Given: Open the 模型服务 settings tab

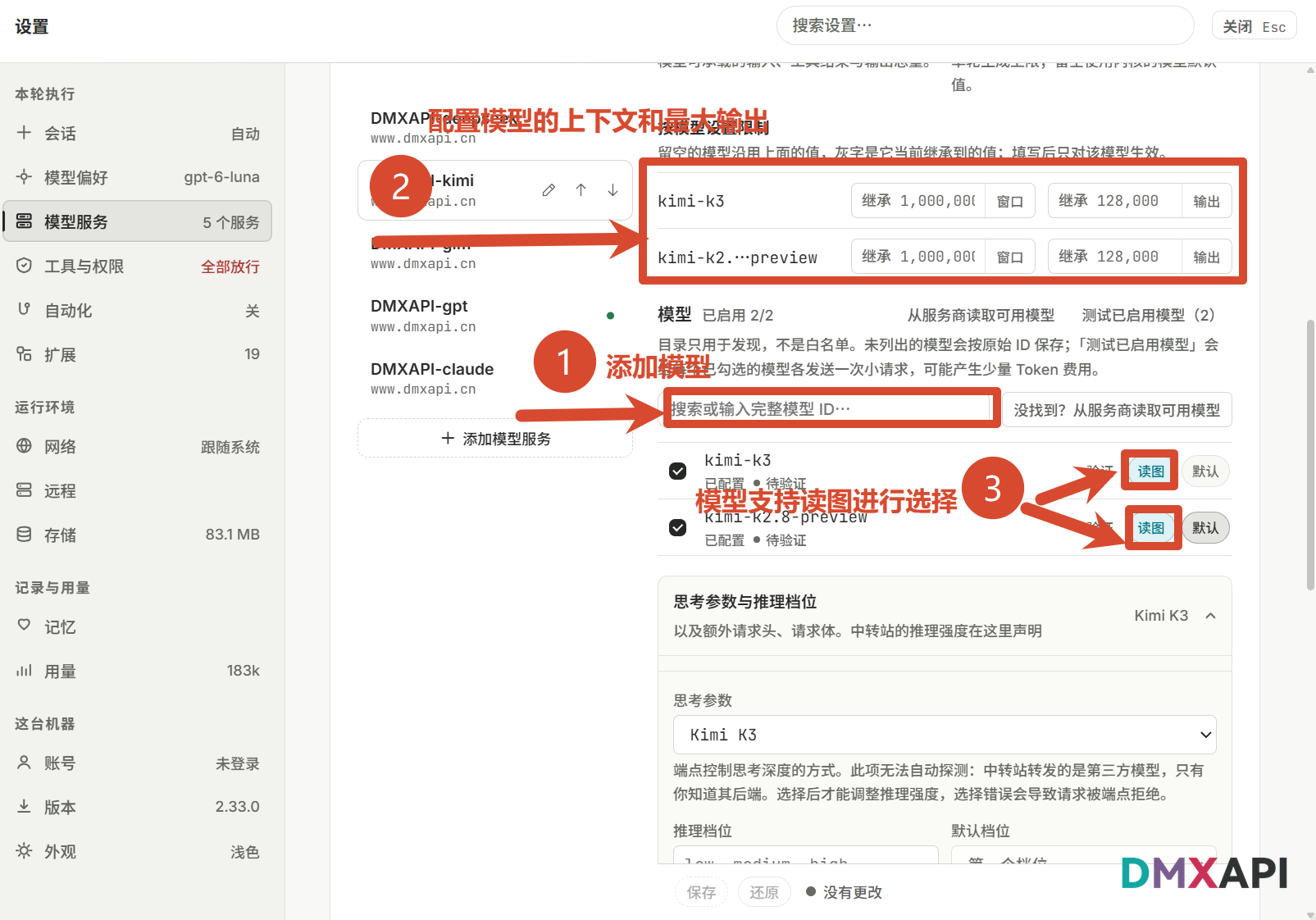Looking at the screenshot, I should (138, 221).
